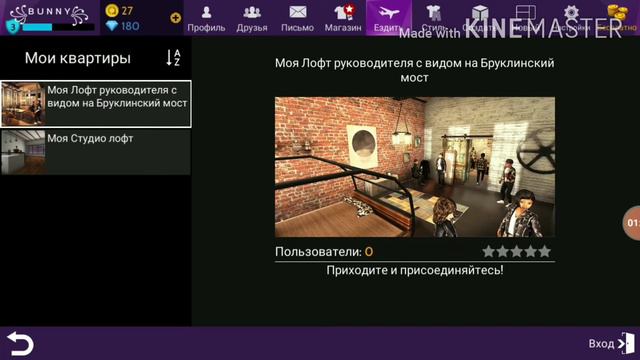This screenshot has height=360, width=640.
Task: Tap the loft title above preview
Action: [x=415, y=70]
